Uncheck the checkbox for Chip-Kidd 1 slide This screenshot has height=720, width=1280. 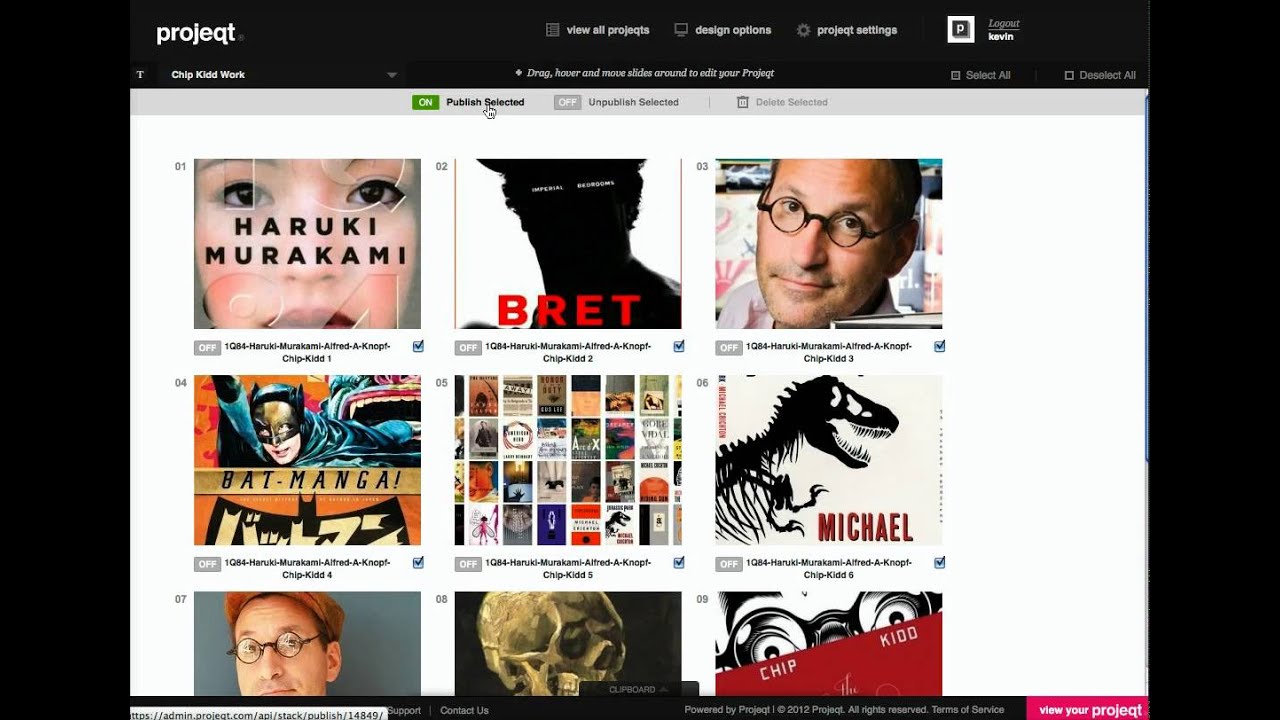tap(418, 346)
